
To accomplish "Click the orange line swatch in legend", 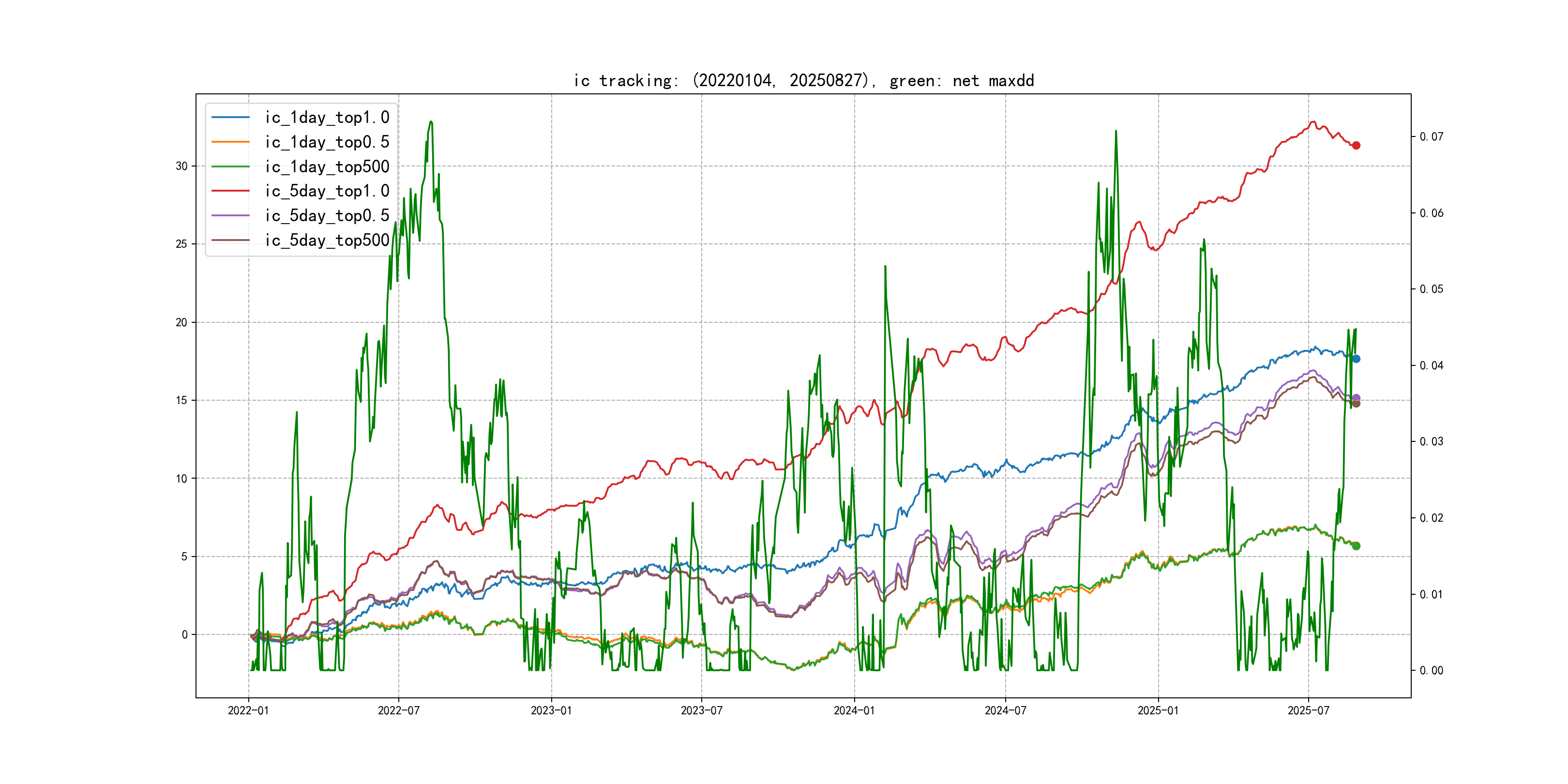I will [x=230, y=142].
